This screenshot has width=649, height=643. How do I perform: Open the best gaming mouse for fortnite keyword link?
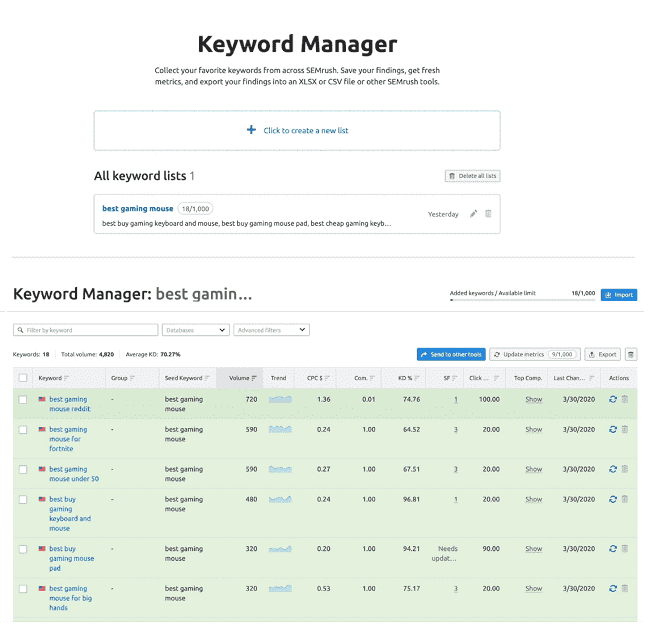click(x=68, y=439)
